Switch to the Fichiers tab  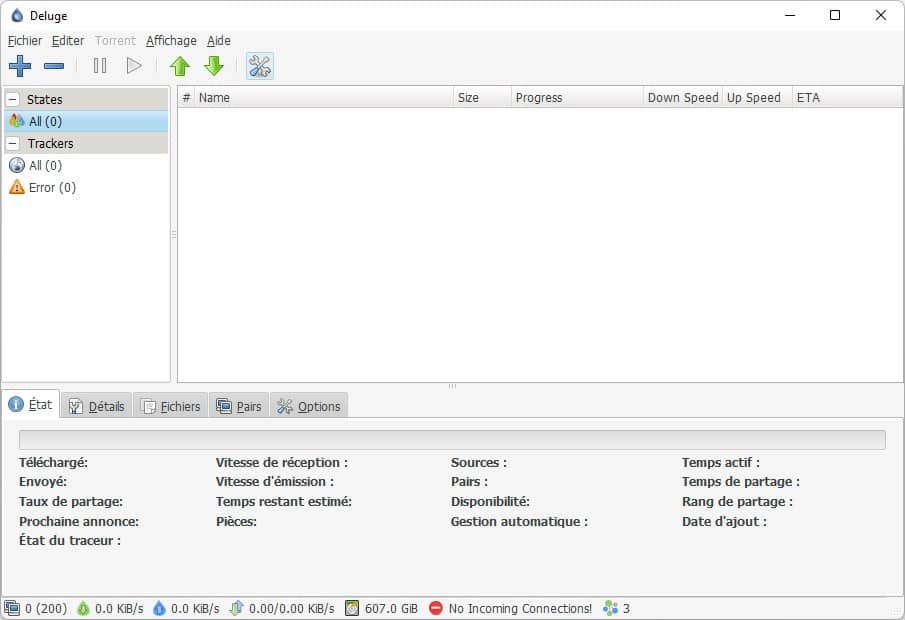coord(171,406)
